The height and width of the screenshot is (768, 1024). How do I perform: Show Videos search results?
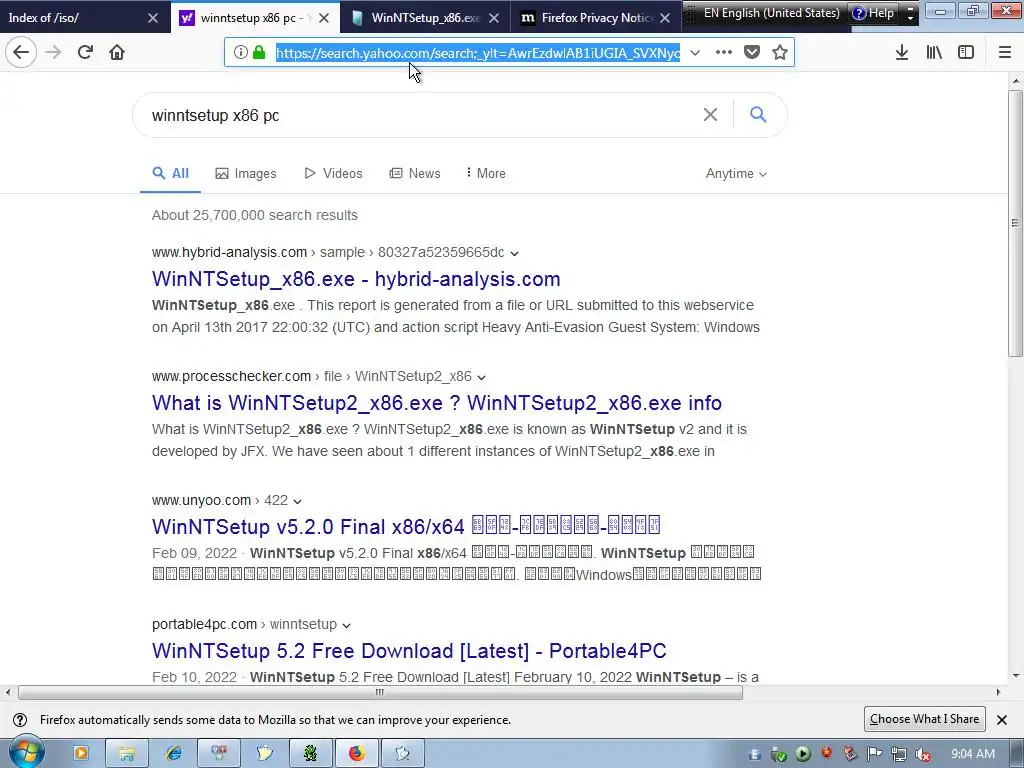click(x=333, y=173)
